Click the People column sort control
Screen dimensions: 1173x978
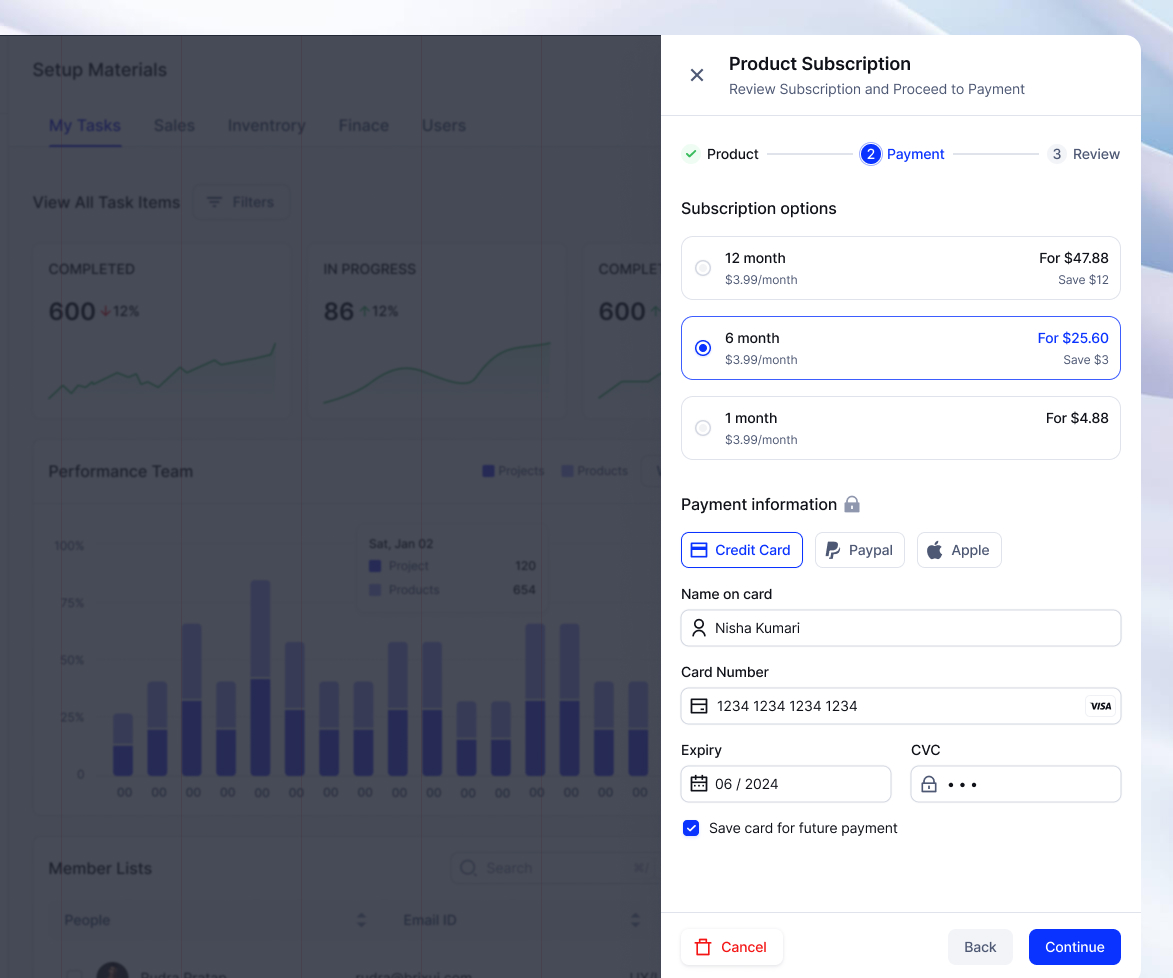[360, 920]
